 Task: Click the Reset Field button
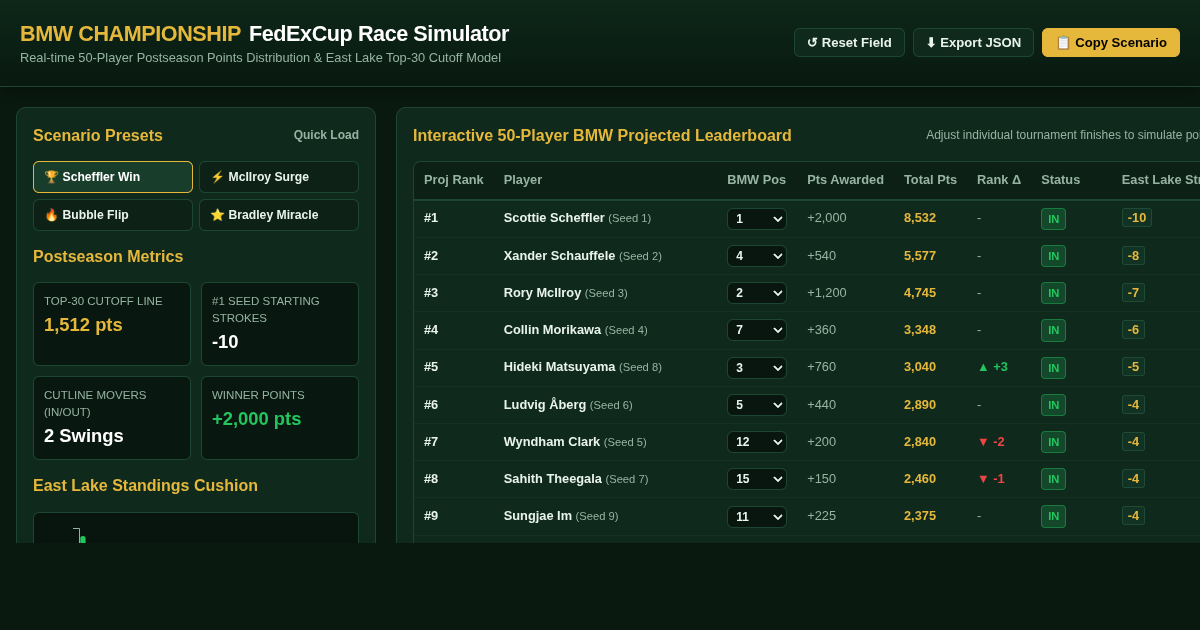coord(849,42)
